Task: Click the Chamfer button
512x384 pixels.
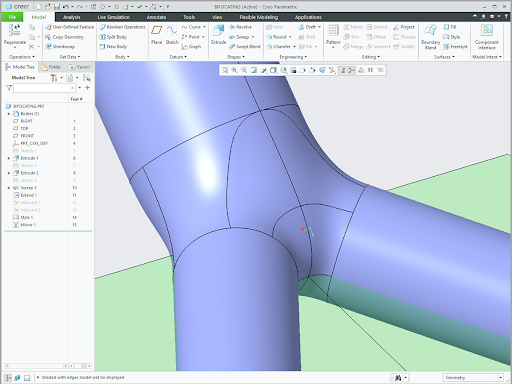Action: click(x=281, y=47)
